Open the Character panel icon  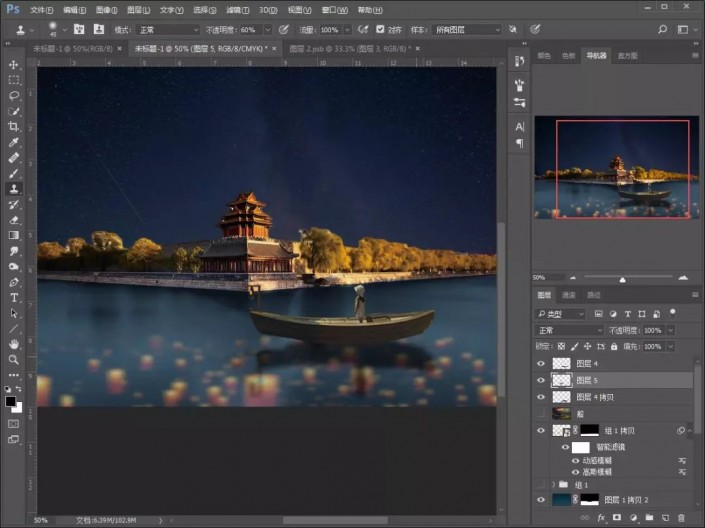(x=519, y=127)
